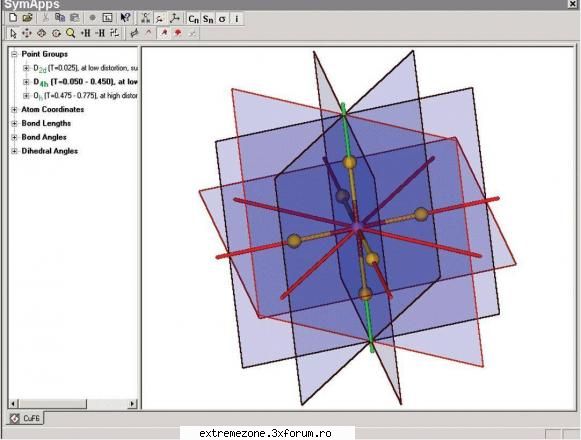The width and height of the screenshot is (581, 440).
Task: Copy selection with the Copy icon
Action: (x=60, y=18)
